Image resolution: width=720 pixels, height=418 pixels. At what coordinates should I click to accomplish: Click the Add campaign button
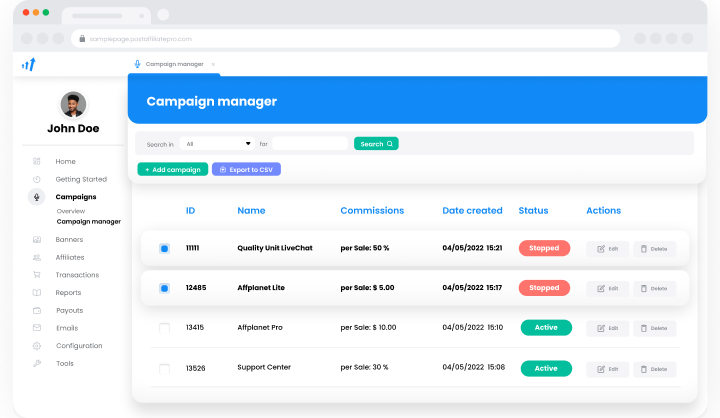(x=172, y=170)
